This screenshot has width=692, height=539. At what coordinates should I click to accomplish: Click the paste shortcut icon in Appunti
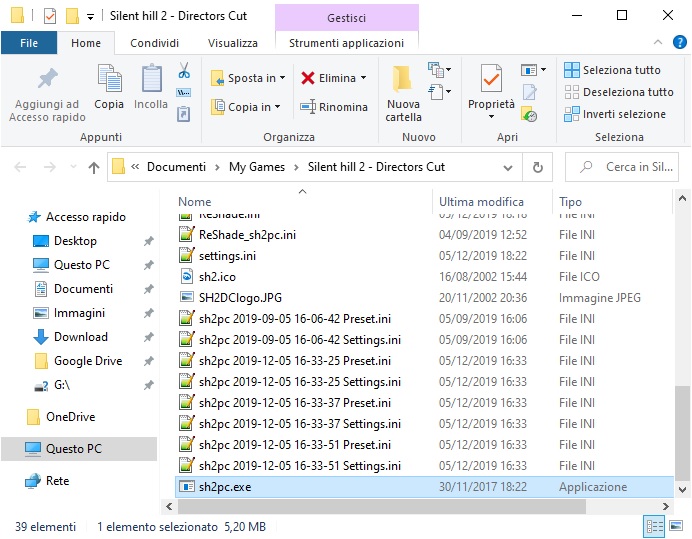[x=184, y=114]
